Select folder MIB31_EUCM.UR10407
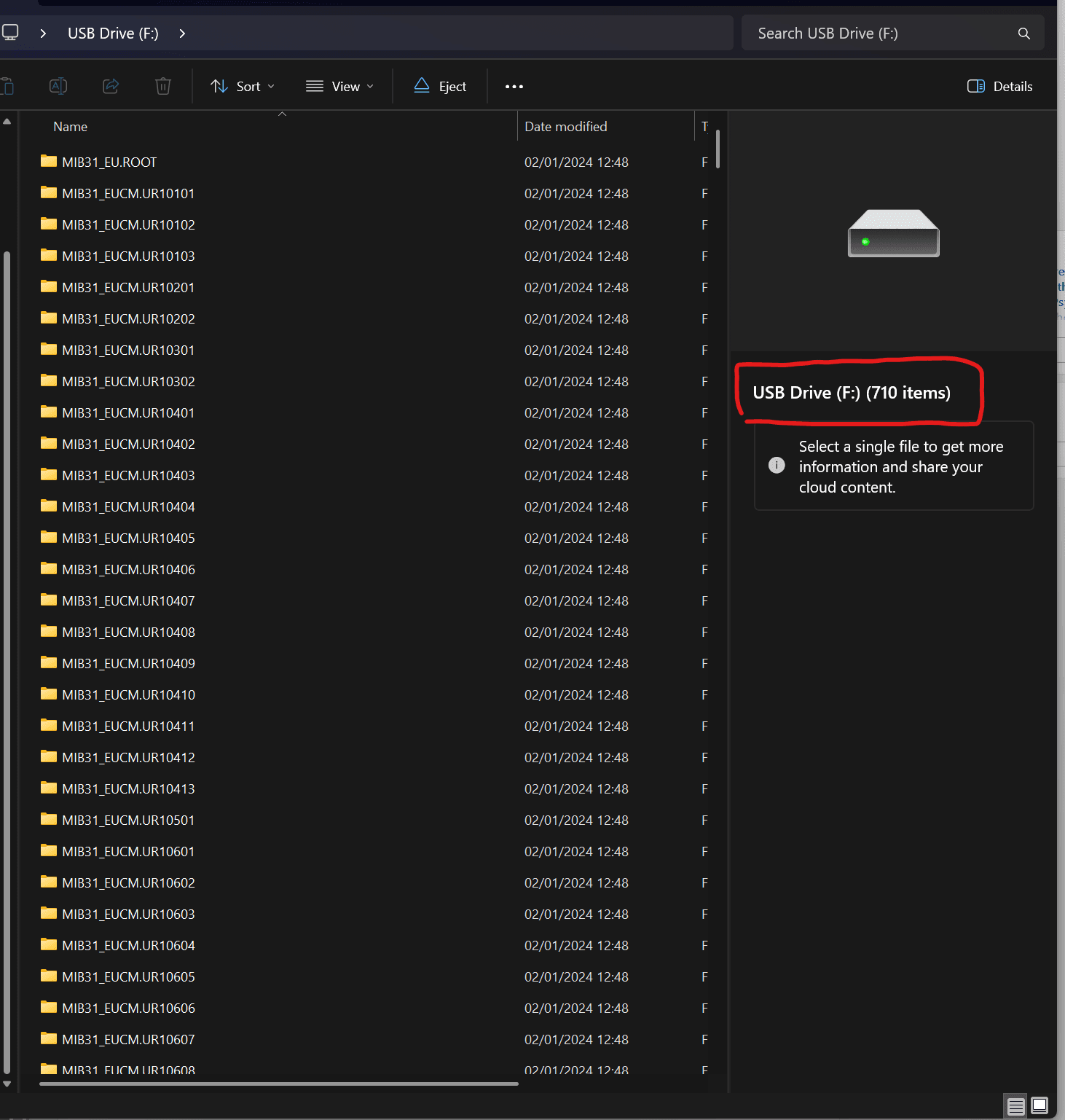 (x=128, y=600)
